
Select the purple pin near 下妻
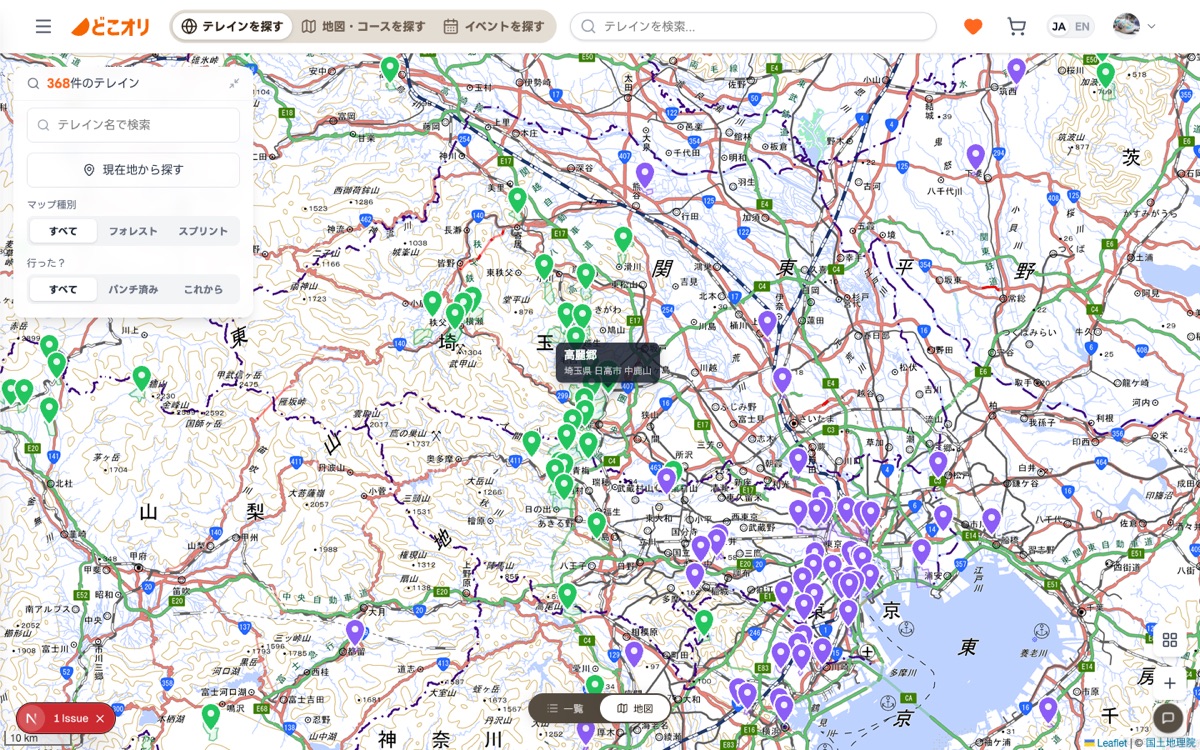pyautogui.click(x=975, y=157)
